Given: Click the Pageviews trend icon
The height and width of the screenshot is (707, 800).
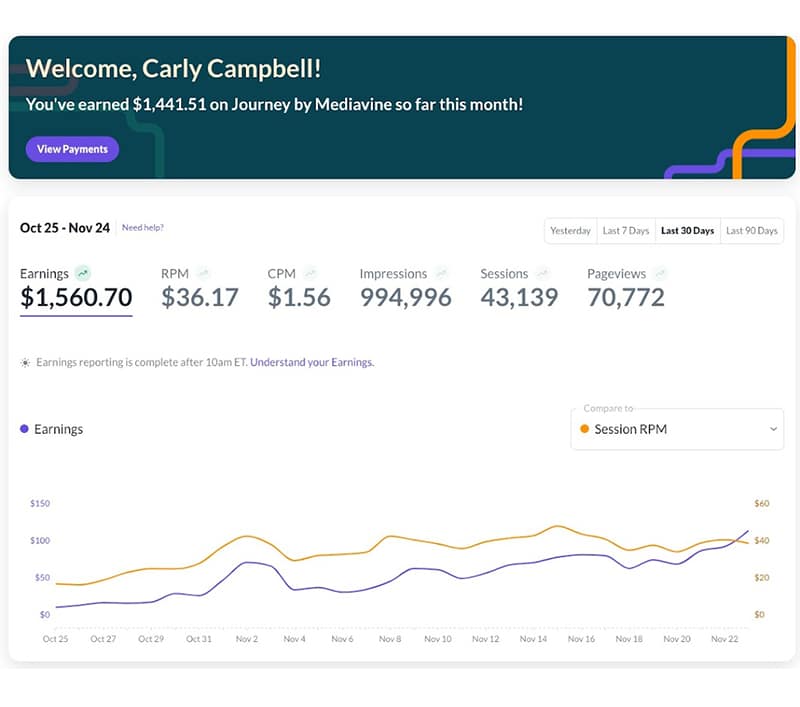Looking at the screenshot, I should [x=661, y=273].
